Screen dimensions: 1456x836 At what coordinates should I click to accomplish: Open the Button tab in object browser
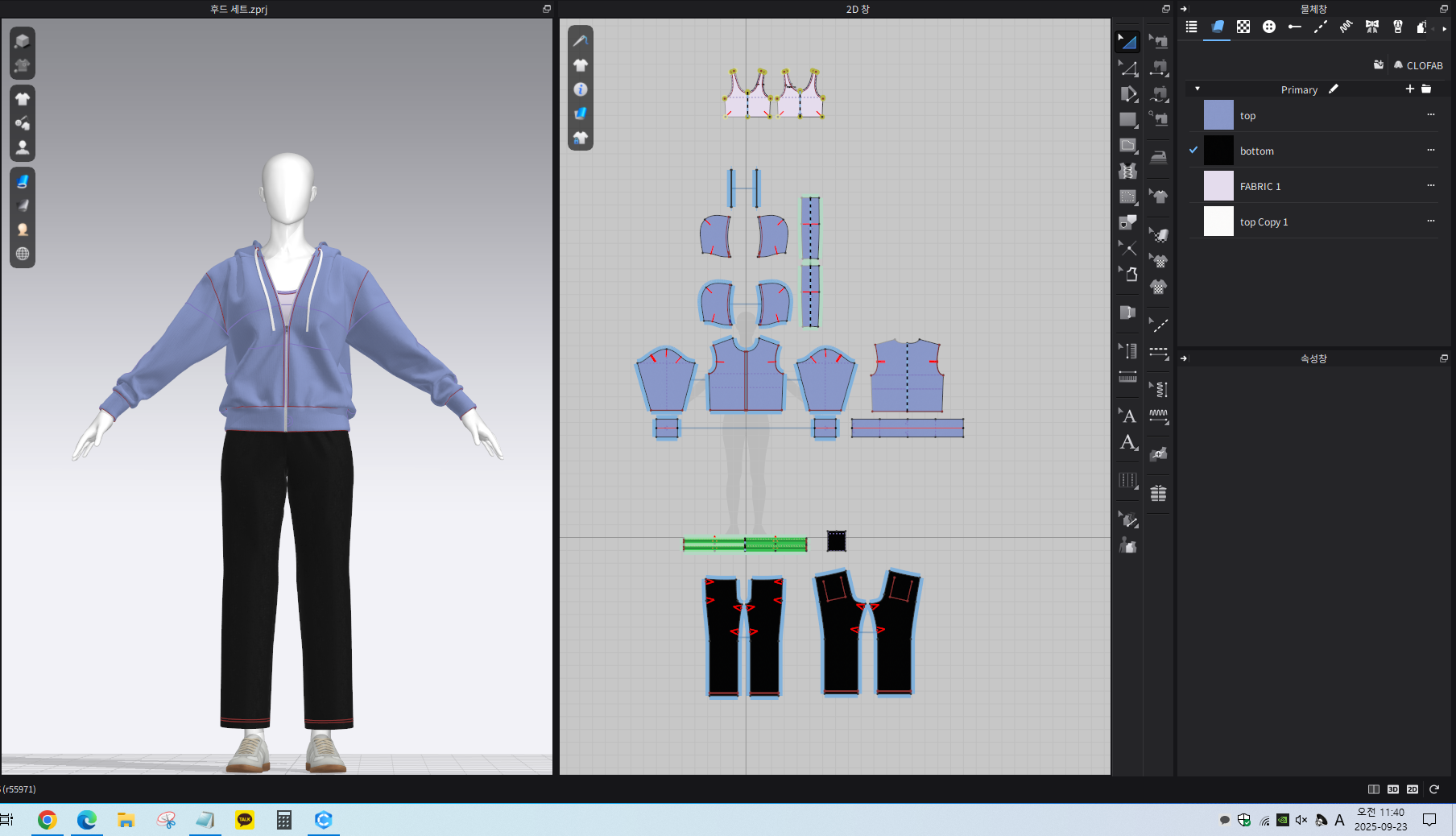1269,27
